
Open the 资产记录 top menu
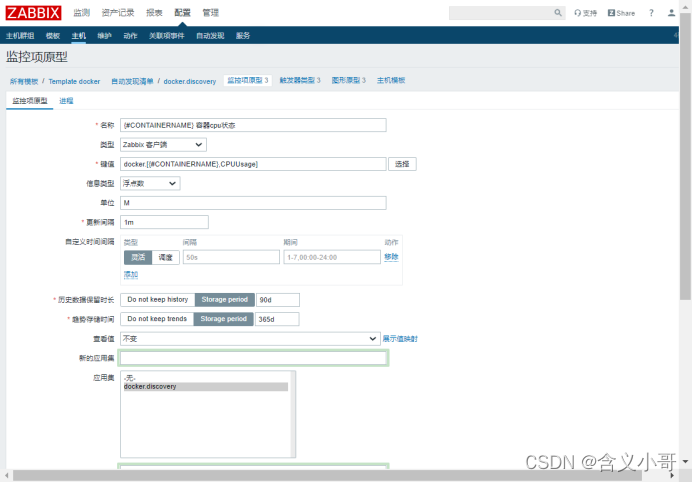118,13
